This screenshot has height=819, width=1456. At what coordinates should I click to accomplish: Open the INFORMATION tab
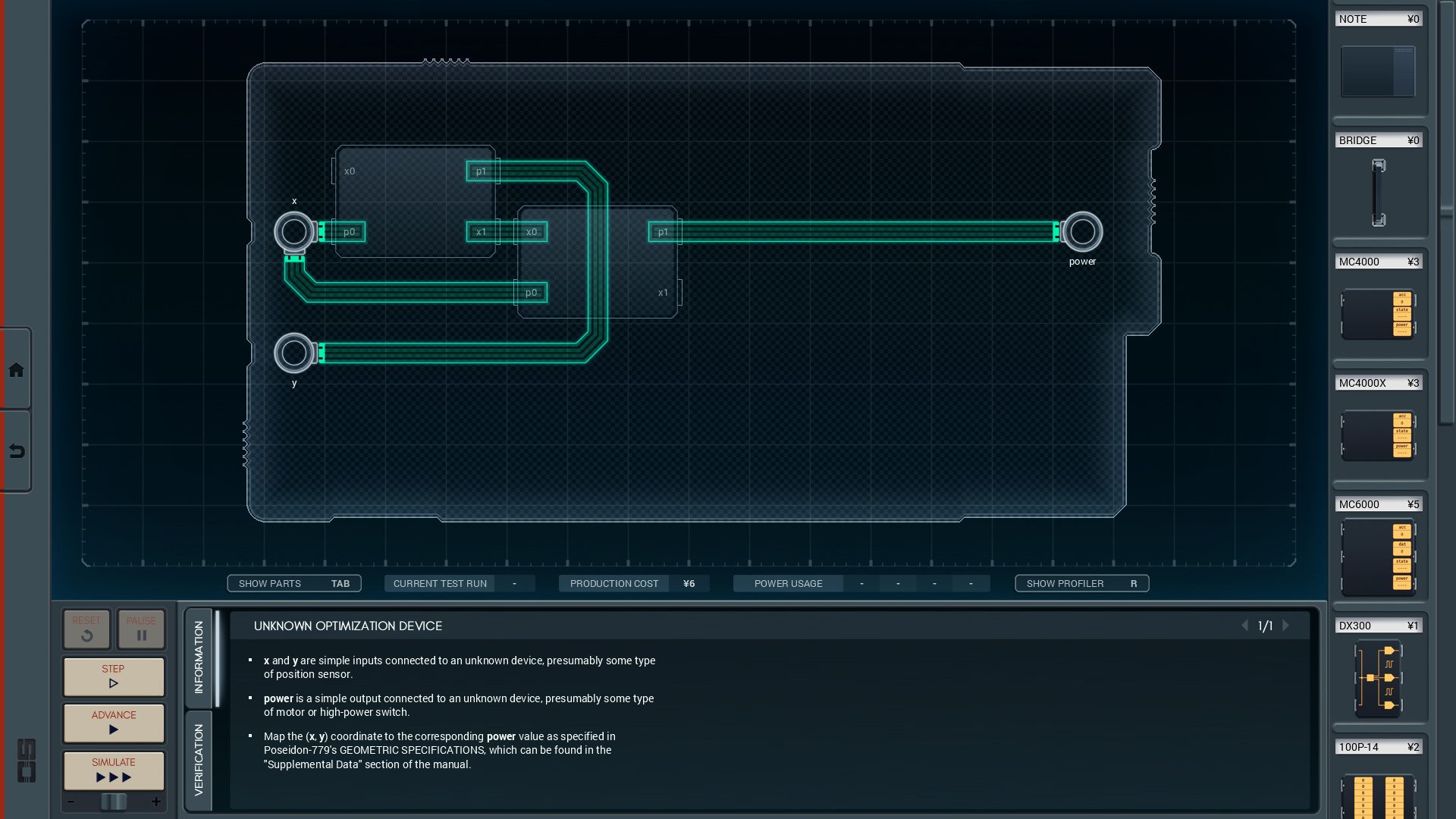point(199,657)
